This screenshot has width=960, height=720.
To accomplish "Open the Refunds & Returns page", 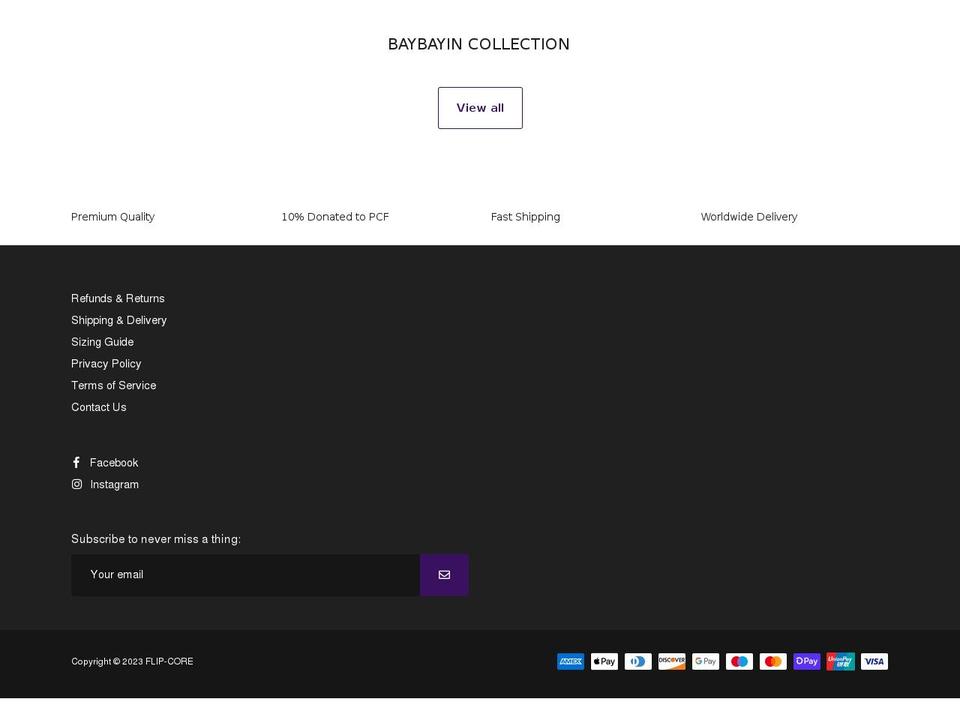I will [117, 298].
